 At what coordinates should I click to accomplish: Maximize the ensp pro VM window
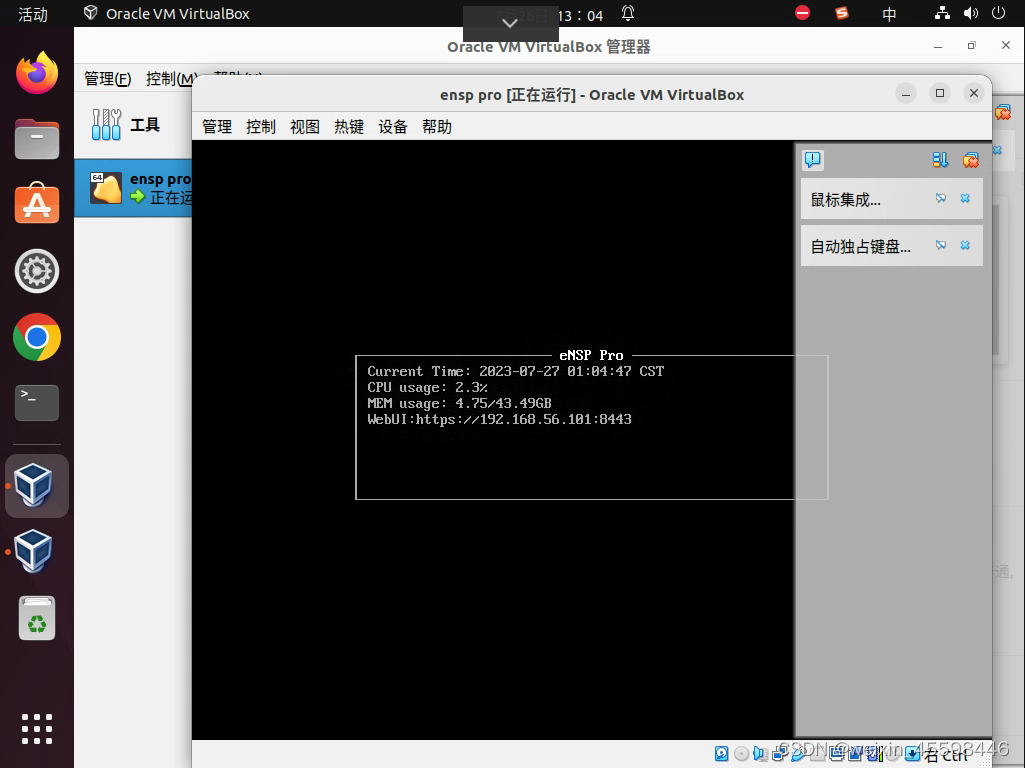pyautogui.click(x=940, y=93)
